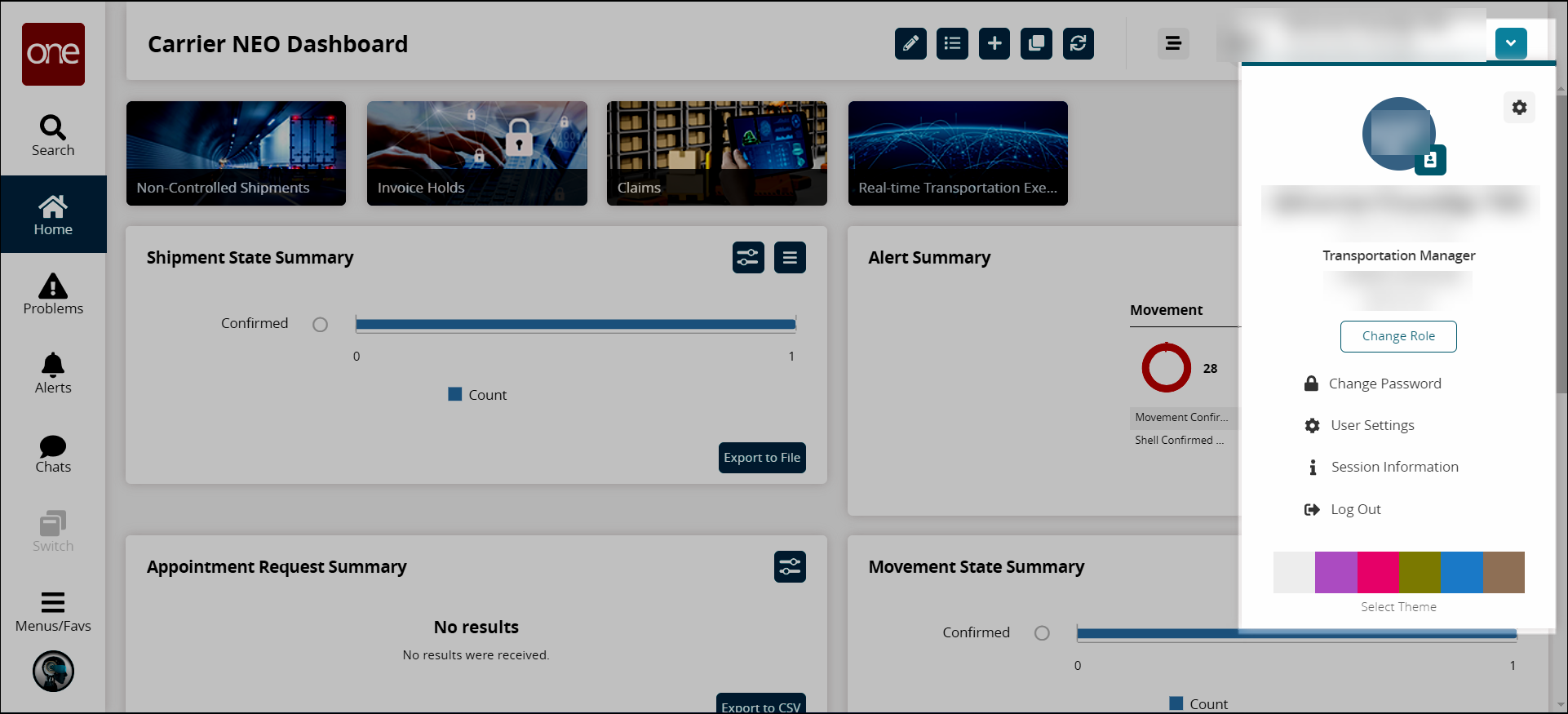
Task: Click the user profile avatar picture
Action: (x=1399, y=134)
